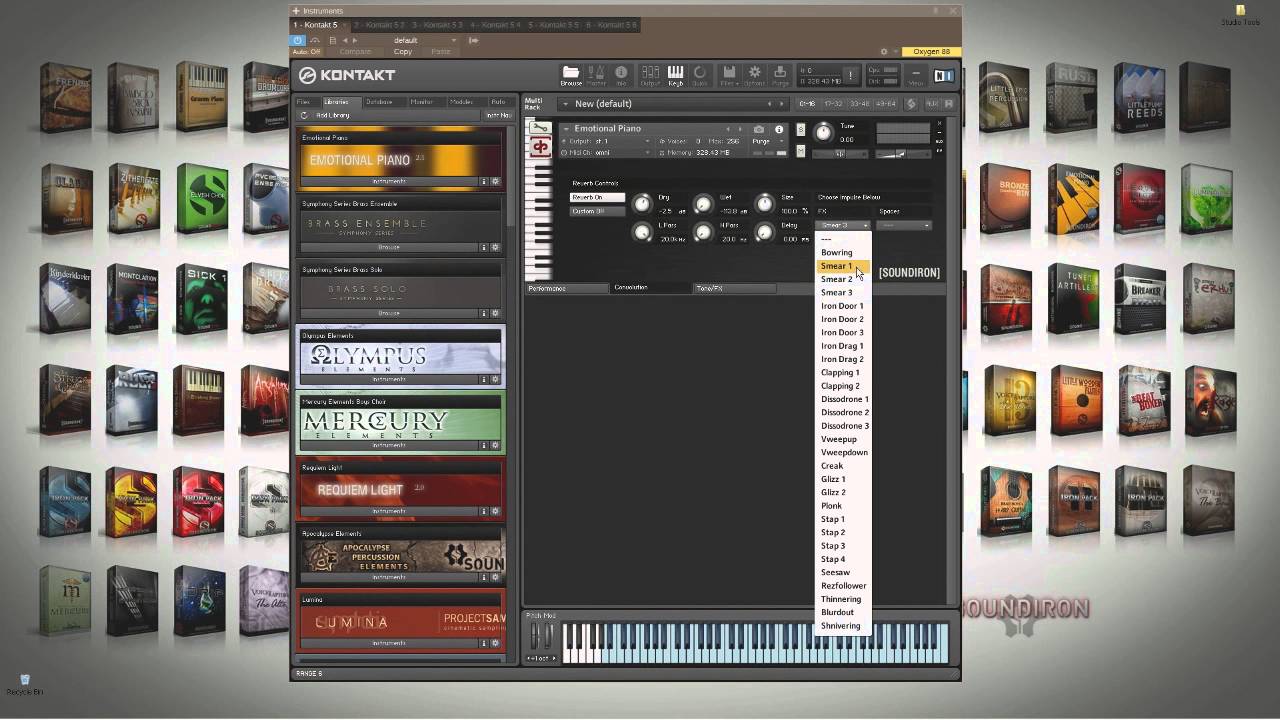The image size is (1280, 720).
Task: Open the Spaces impulse dropdown
Action: tap(904, 226)
